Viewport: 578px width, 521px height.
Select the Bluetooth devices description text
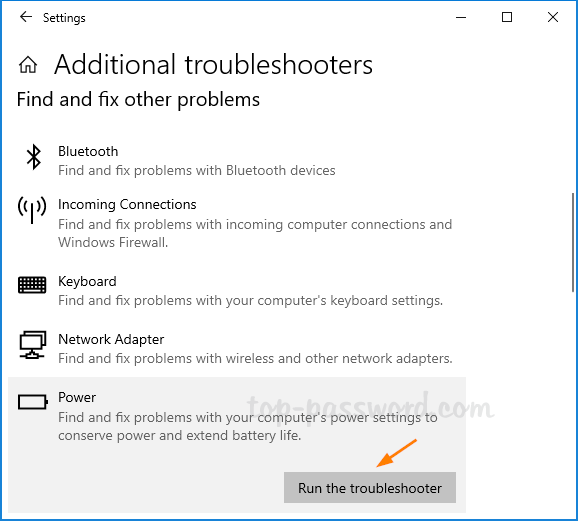(196, 170)
